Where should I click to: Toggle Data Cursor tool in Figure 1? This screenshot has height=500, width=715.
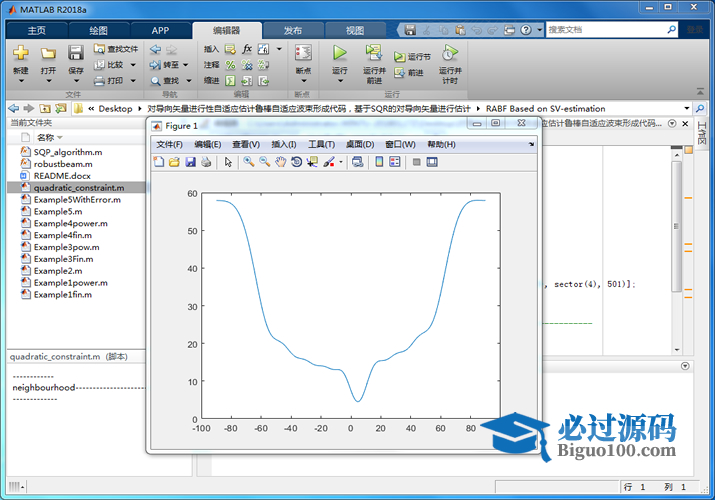[x=312, y=162]
